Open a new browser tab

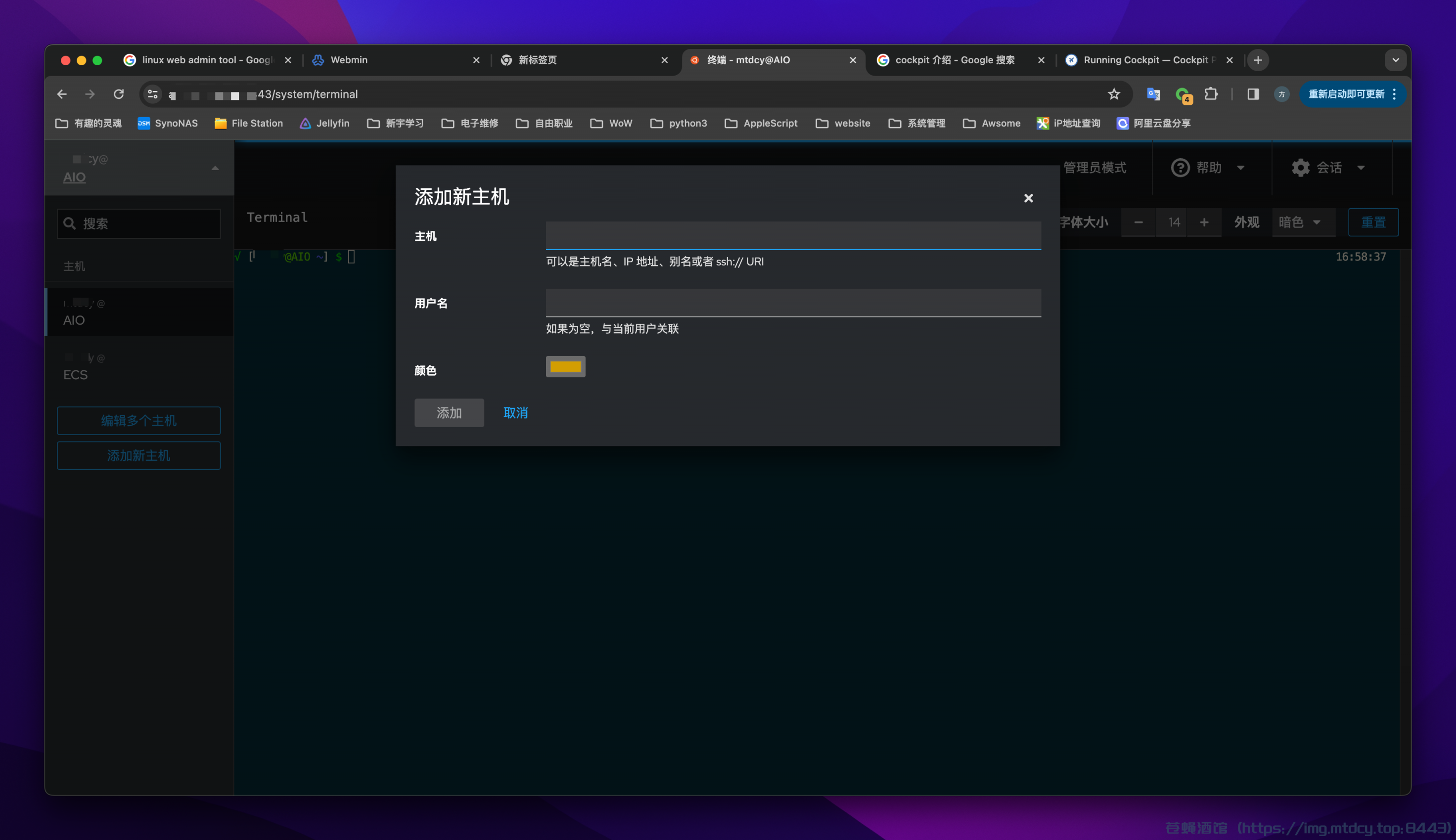click(x=1258, y=60)
